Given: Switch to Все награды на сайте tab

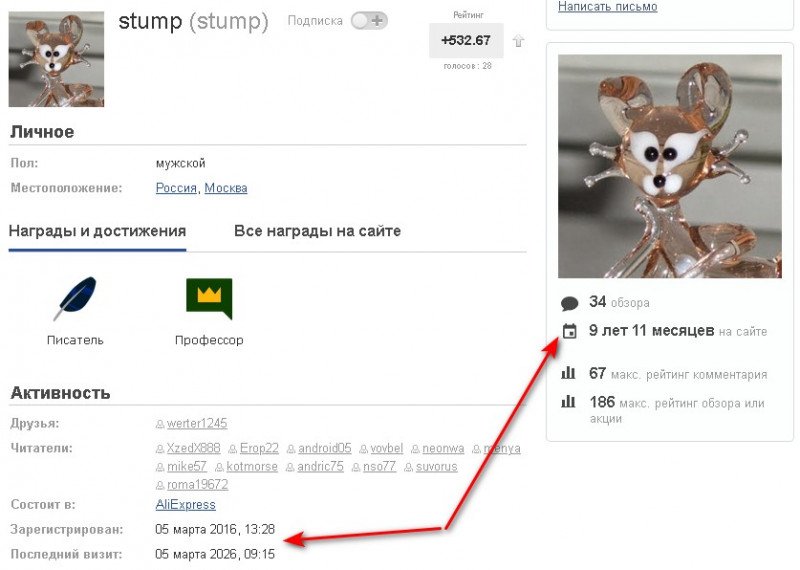Looking at the screenshot, I should pyautogui.click(x=317, y=231).
